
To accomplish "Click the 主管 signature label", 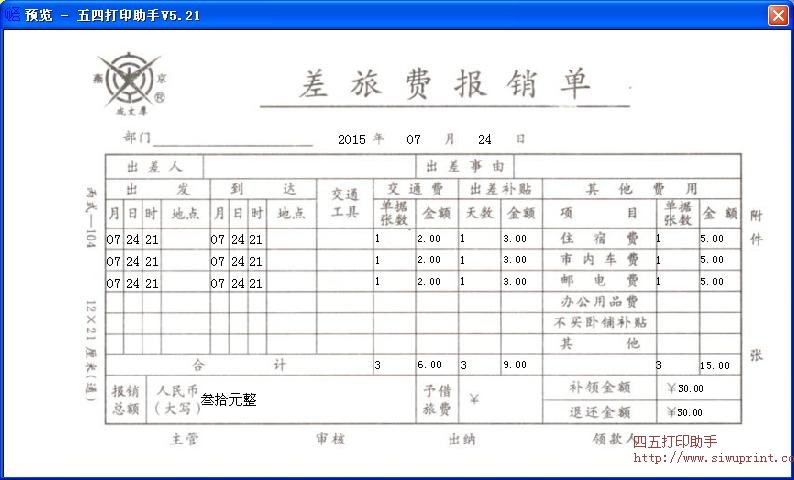I will tap(184, 439).
